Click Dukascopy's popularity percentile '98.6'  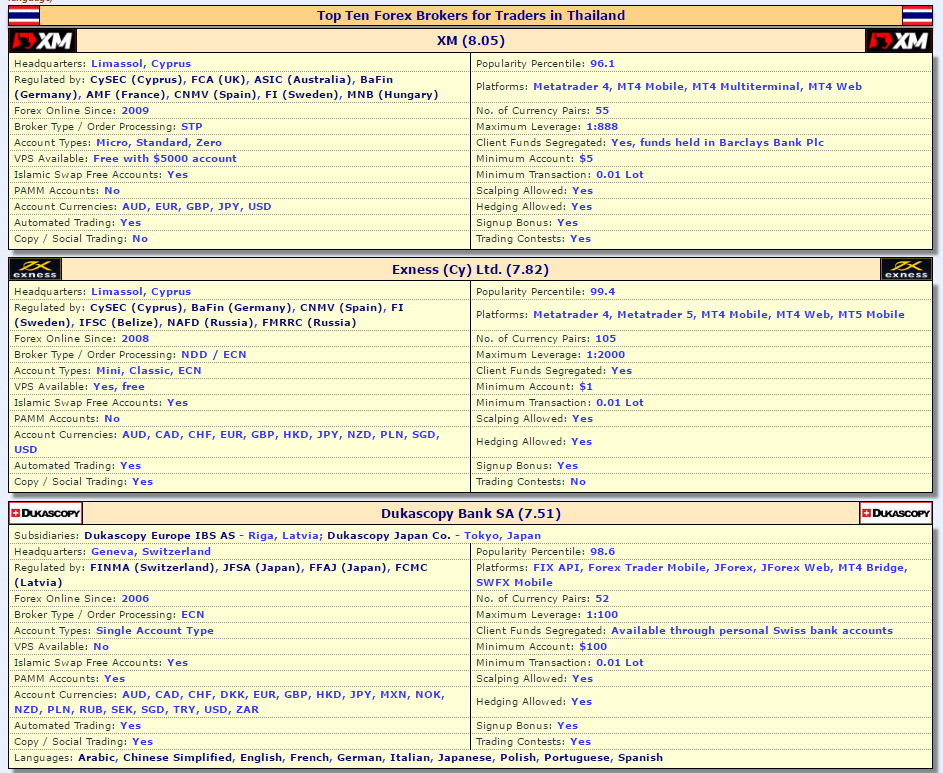603,552
